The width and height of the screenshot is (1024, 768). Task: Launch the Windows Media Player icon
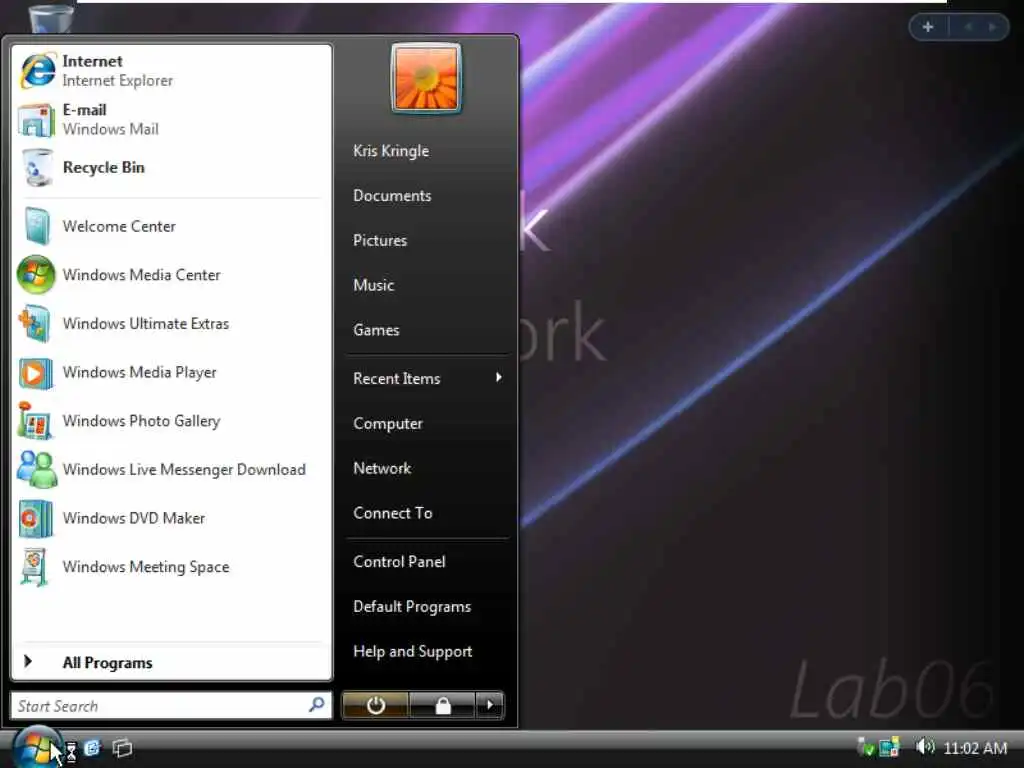tap(35, 373)
